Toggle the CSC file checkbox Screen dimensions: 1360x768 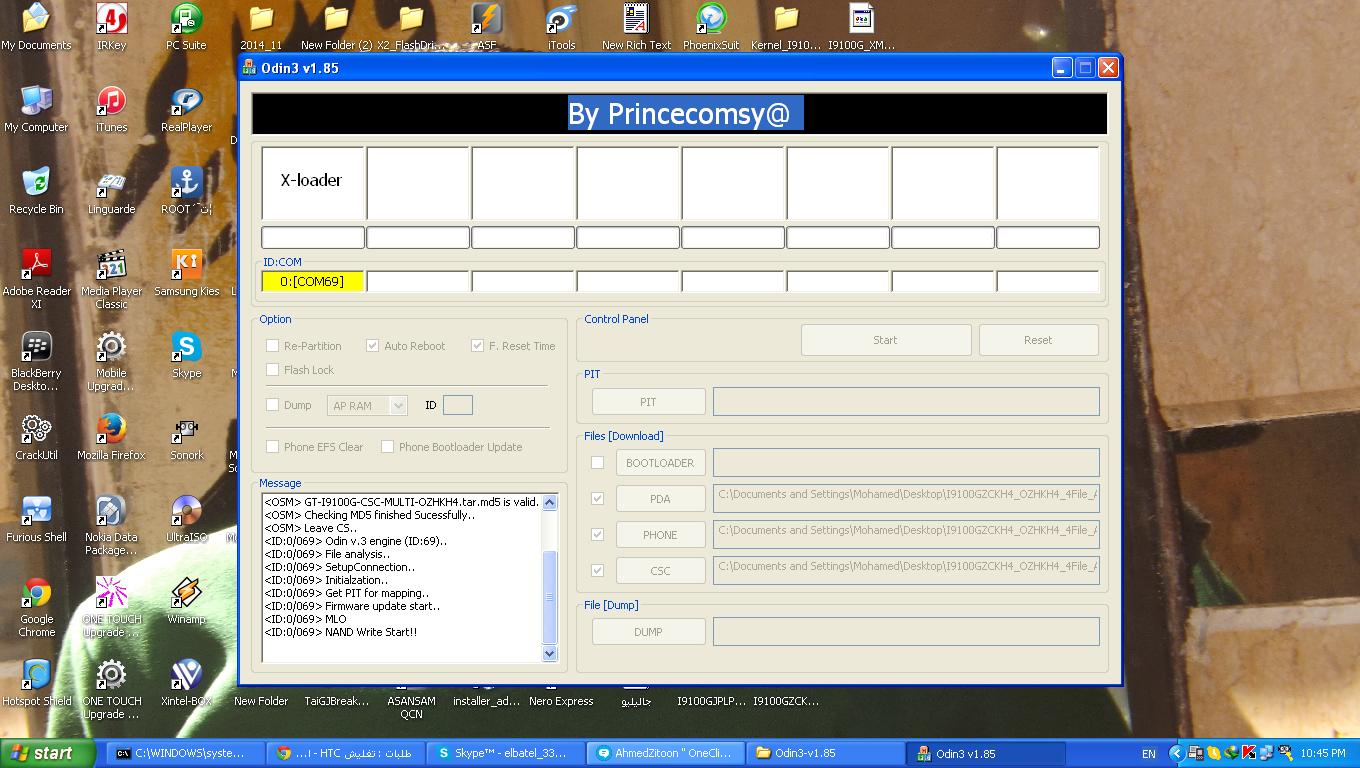[x=597, y=571]
